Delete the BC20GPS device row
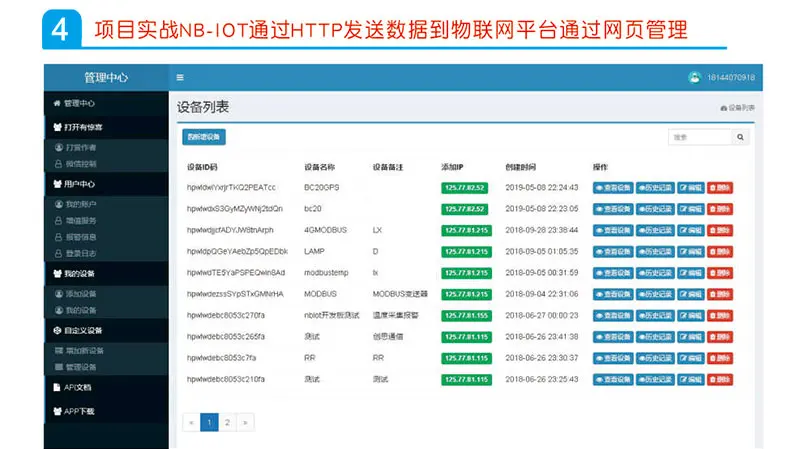Viewport: 800px width, 449px height. pyautogui.click(x=720, y=188)
